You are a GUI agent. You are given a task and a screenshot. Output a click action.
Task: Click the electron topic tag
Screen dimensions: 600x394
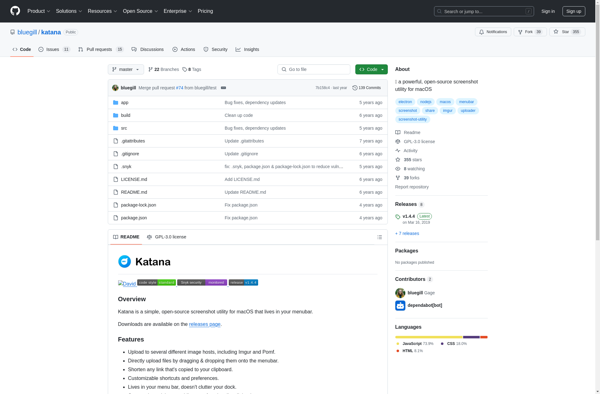point(405,102)
